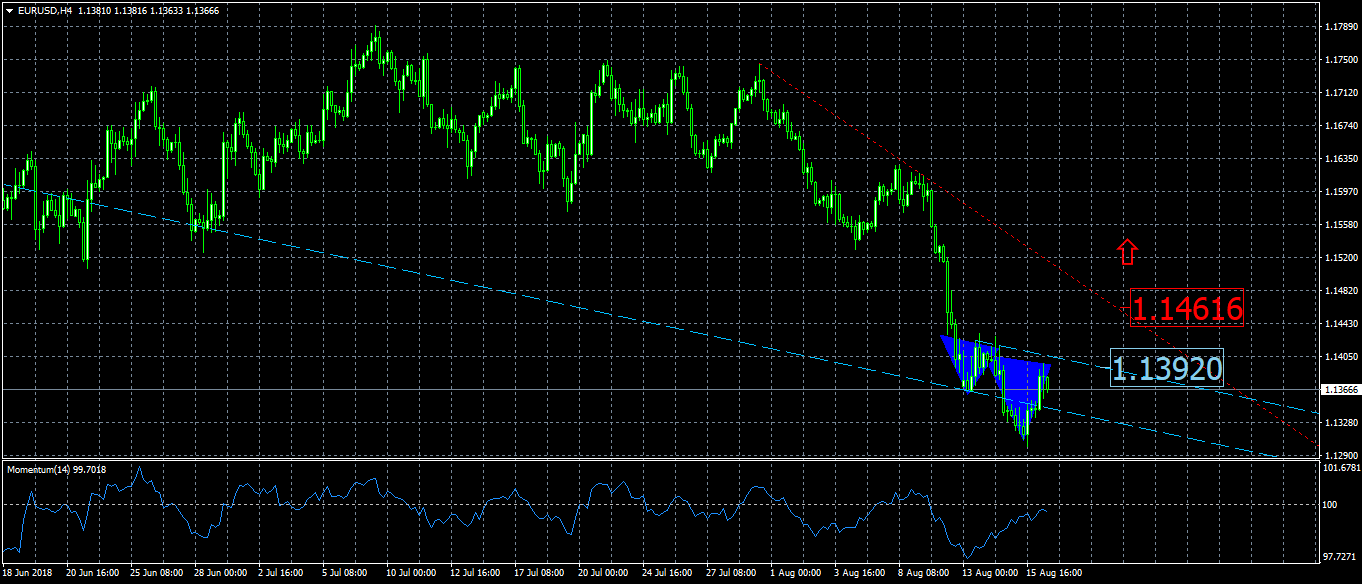The image size is (1362, 584).
Task: Click the momentum scale 100 level label
Action: pos(1329,505)
